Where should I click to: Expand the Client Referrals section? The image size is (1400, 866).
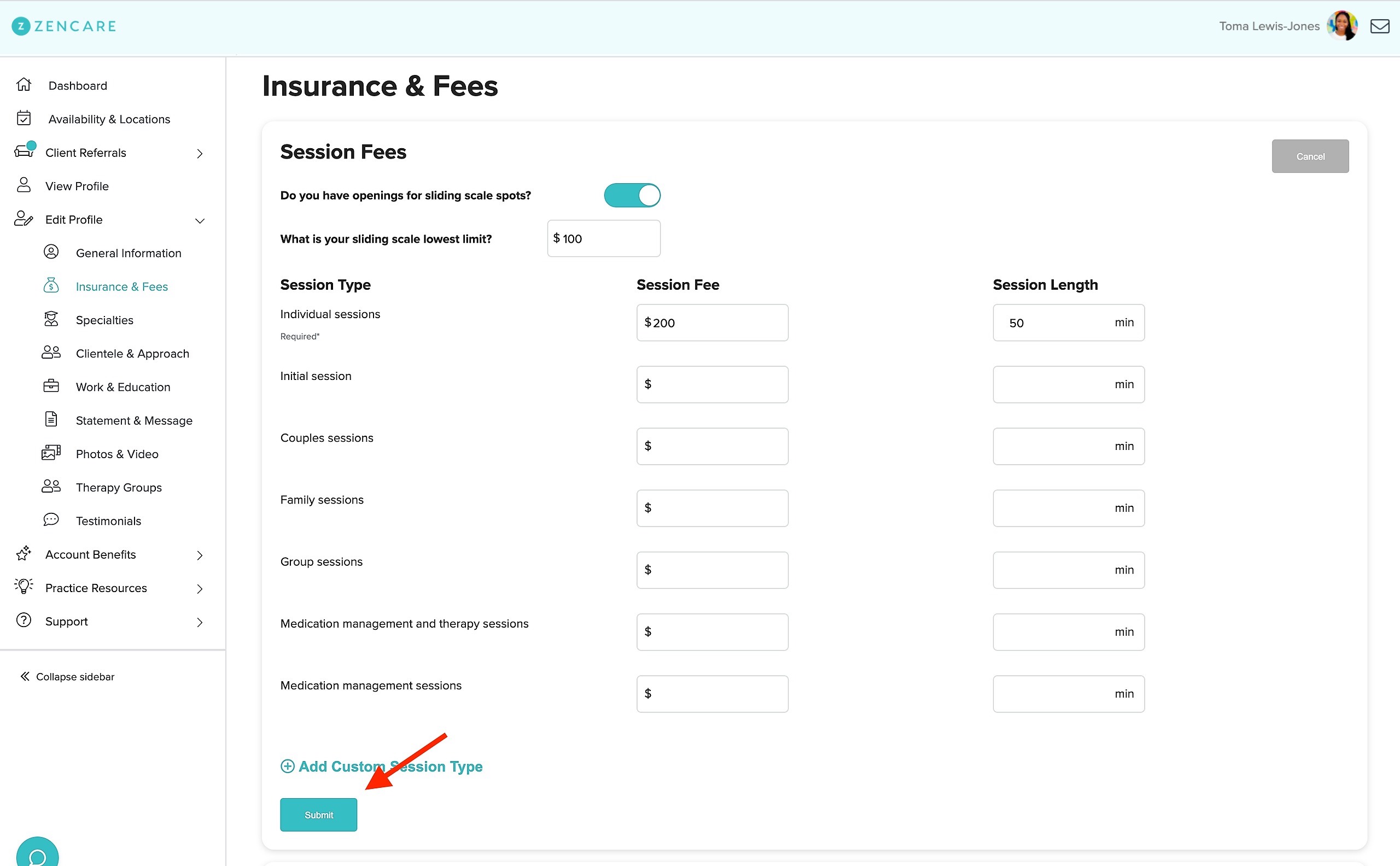click(200, 153)
